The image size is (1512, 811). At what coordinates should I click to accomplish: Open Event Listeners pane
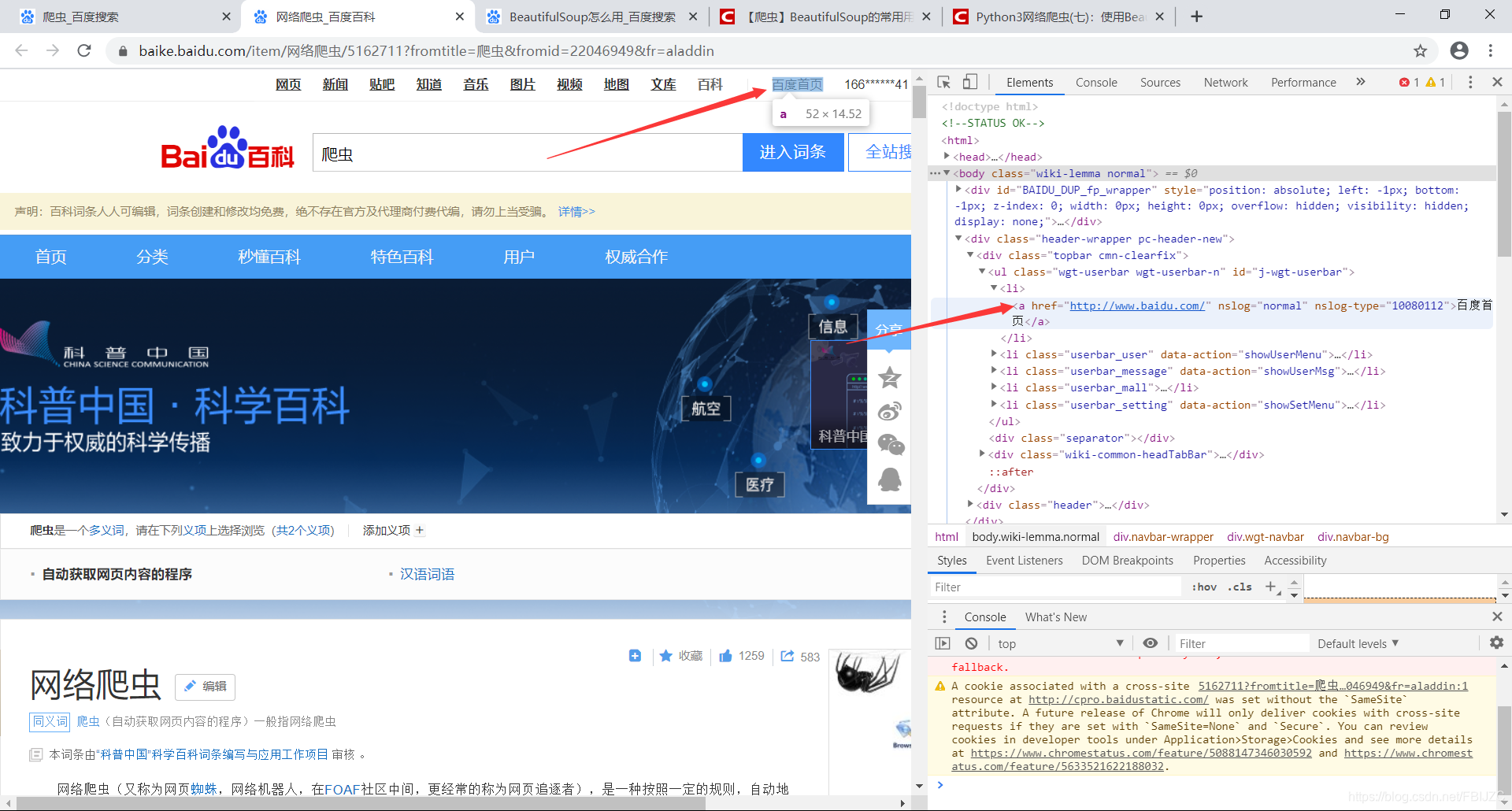(x=1024, y=560)
